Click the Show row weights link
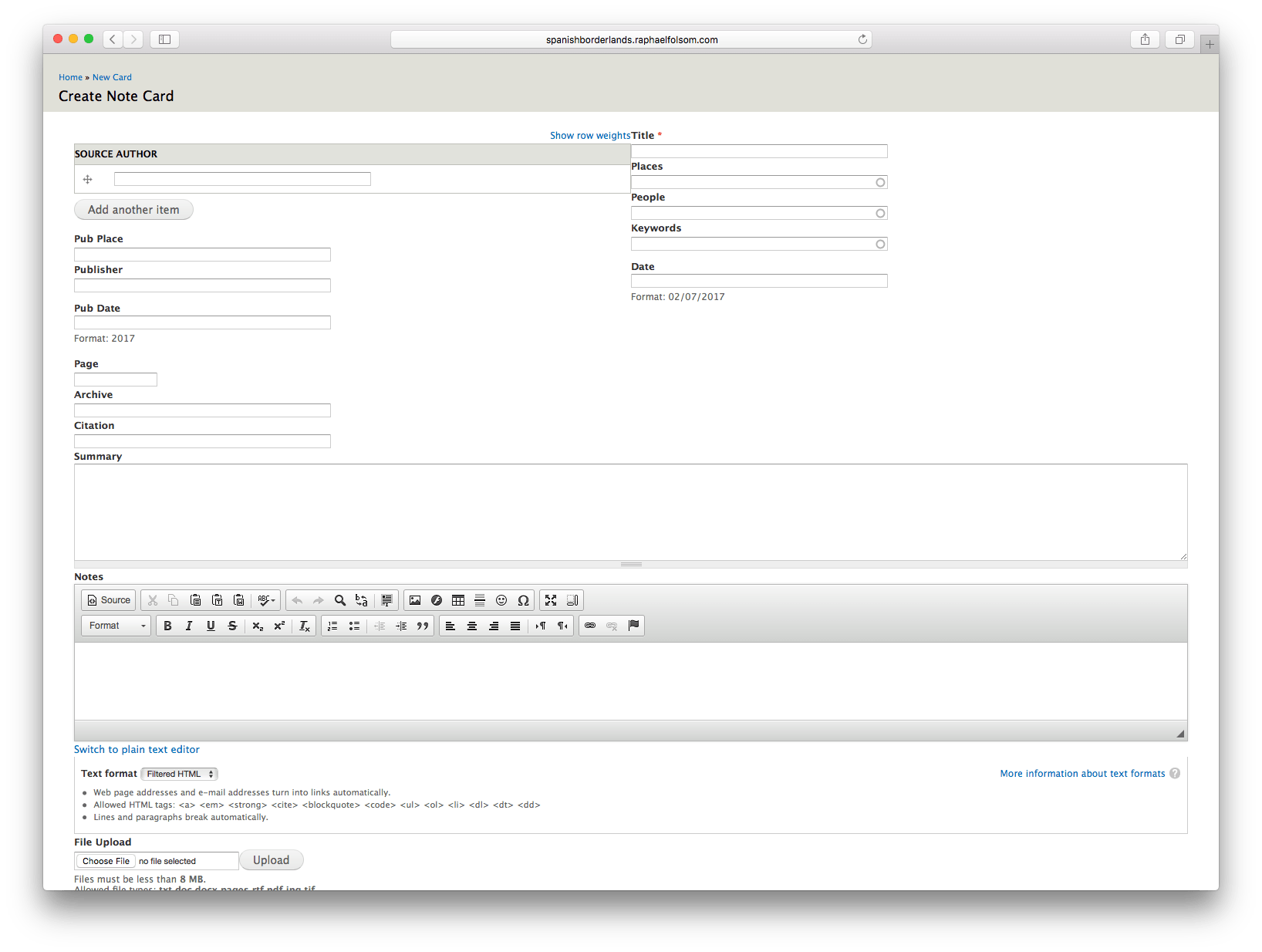 coord(590,135)
